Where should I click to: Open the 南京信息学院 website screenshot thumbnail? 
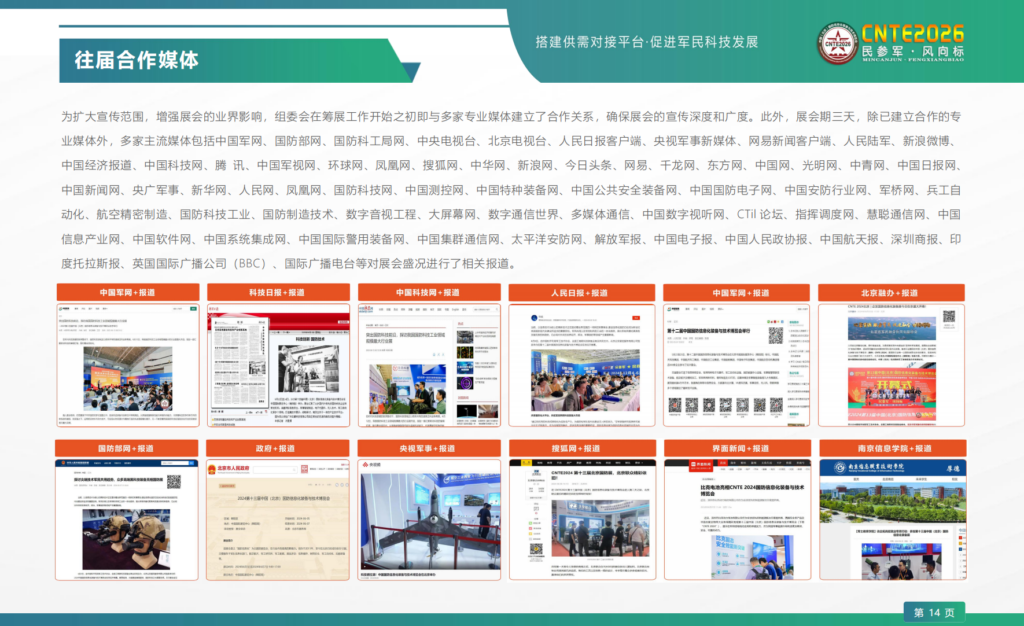pos(891,519)
